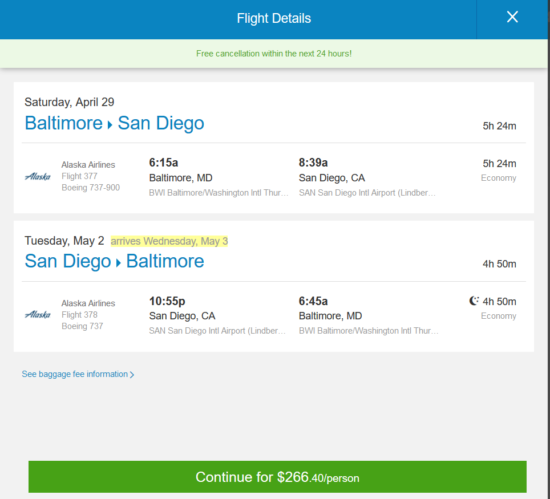Image resolution: width=550 pixels, height=499 pixels.
Task: Click the chevron after baggage fee information
Action: [x=132, y=375]
